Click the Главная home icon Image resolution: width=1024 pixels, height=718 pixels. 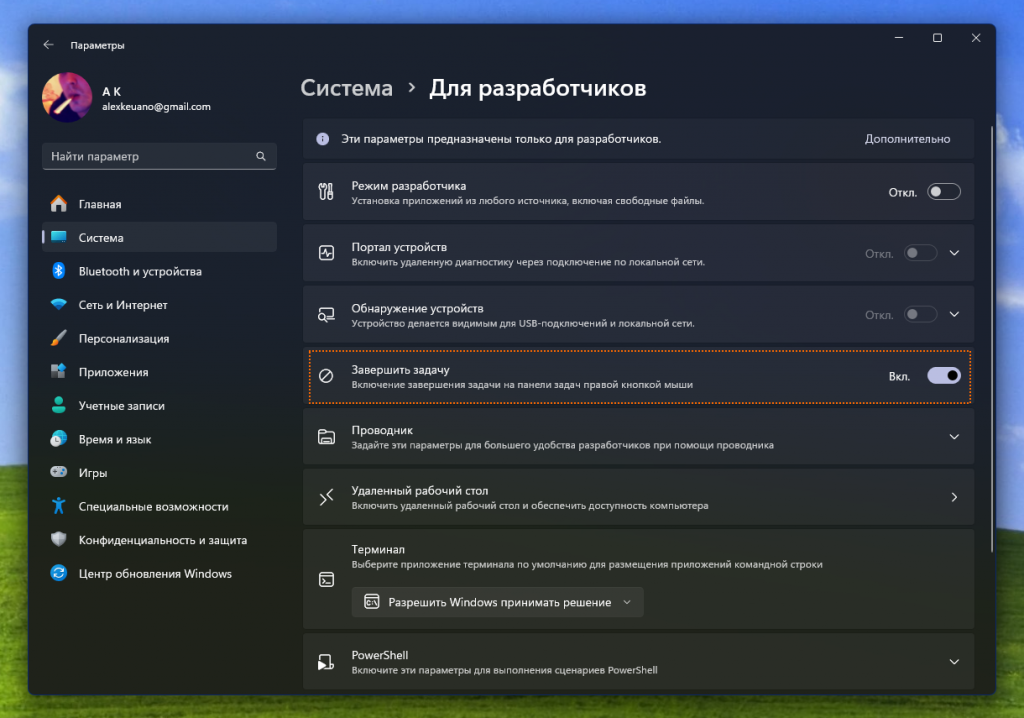(x=59, y=204)
